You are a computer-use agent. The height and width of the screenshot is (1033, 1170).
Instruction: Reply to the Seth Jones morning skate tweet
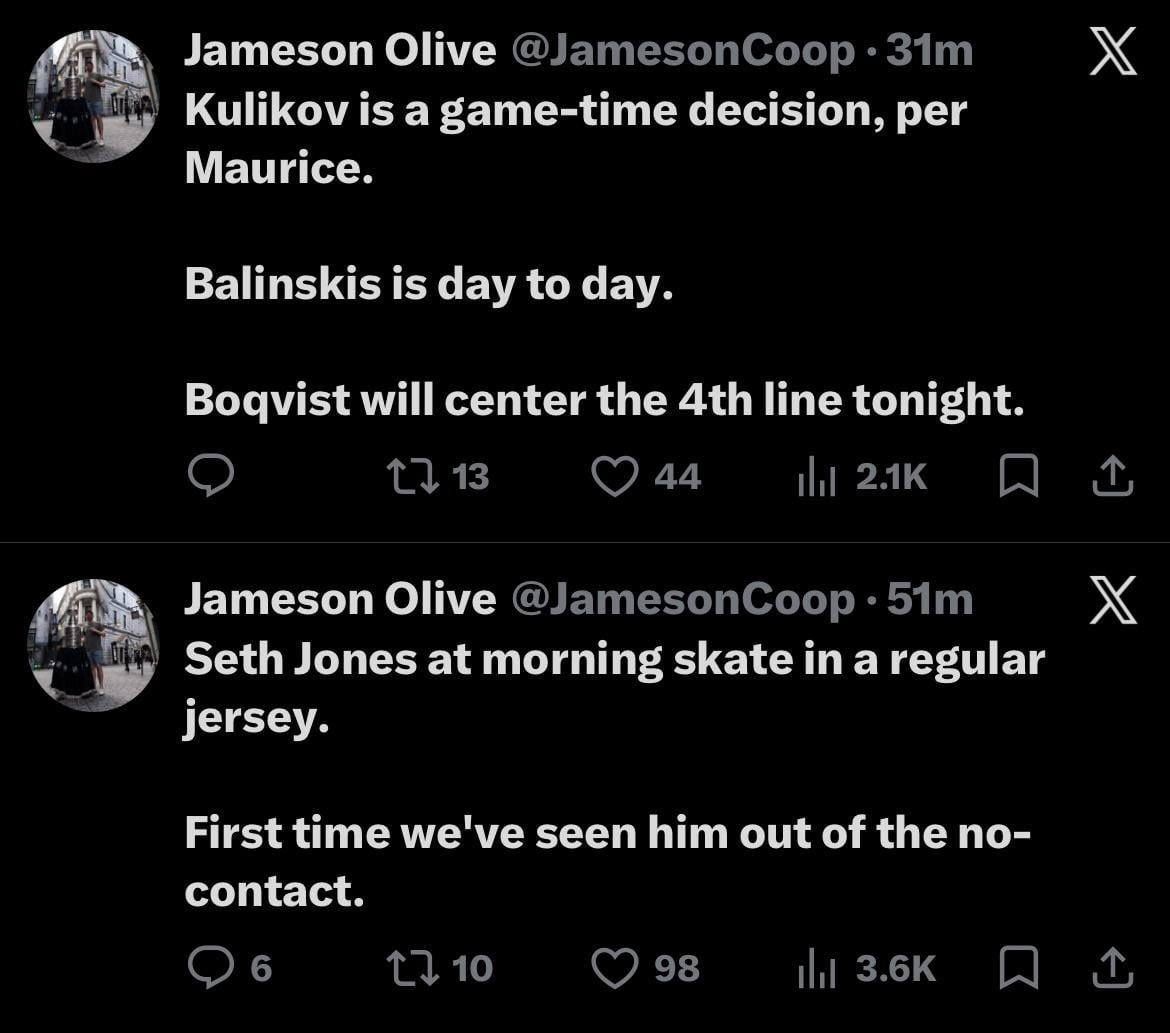pyautogui.click(x=211, y=967)
